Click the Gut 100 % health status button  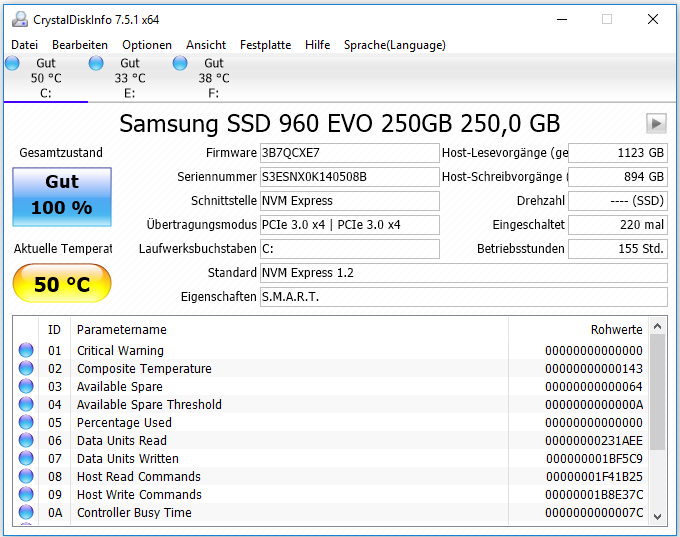62,197
